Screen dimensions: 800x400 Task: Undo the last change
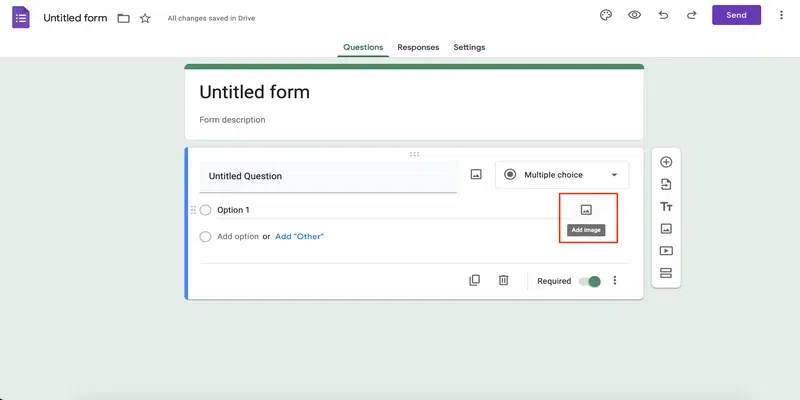[x=663, y=15]
